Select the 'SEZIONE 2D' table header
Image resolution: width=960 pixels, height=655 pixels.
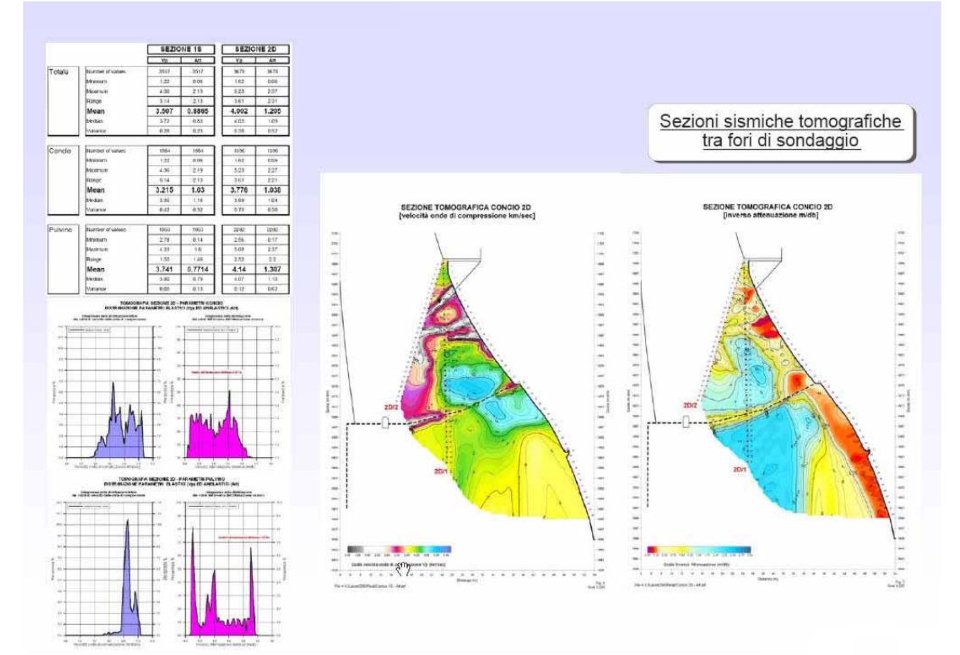[x=256, y=49]
